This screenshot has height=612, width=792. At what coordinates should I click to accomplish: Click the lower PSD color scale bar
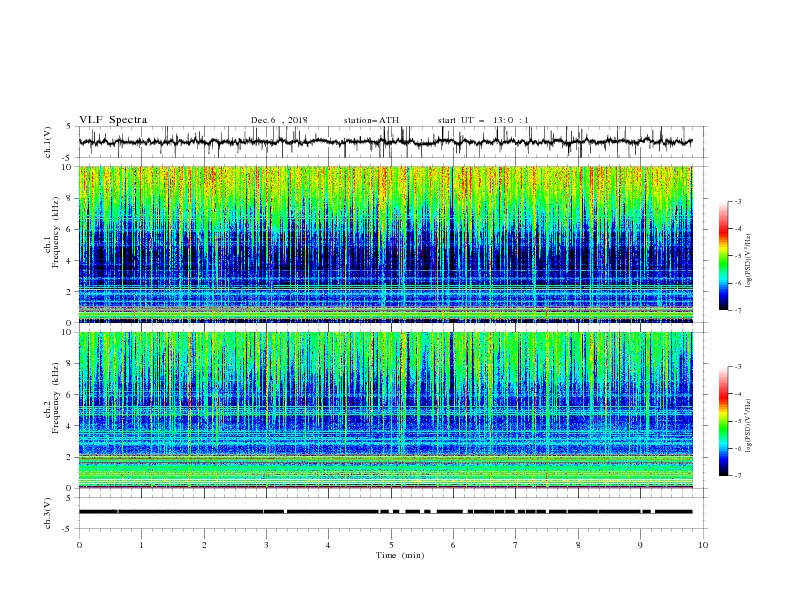coord(724,421)
